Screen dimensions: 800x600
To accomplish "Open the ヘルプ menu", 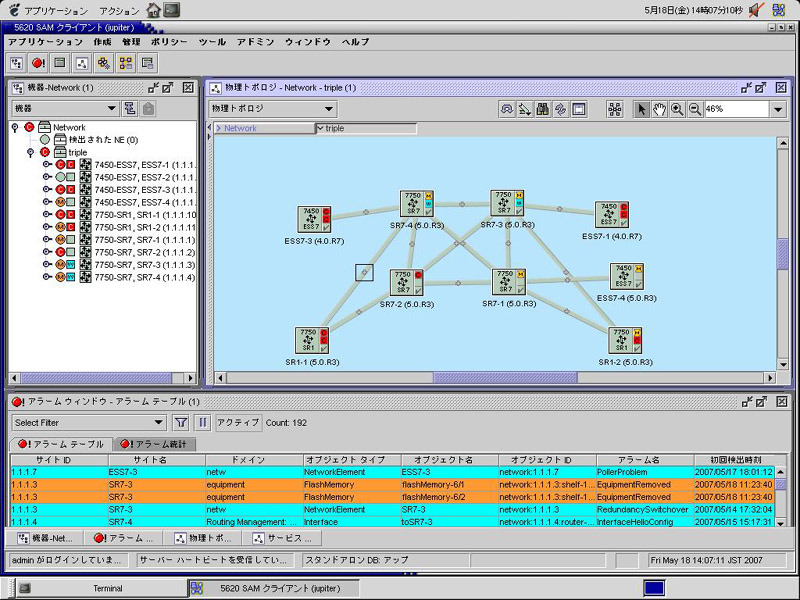I will tap(356, 42).
